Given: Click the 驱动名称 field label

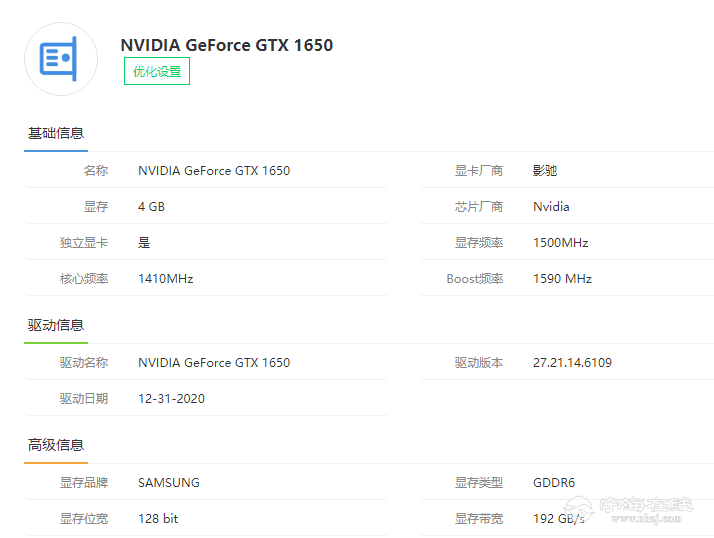Looking at the screenshot, I should click(84, 363).
